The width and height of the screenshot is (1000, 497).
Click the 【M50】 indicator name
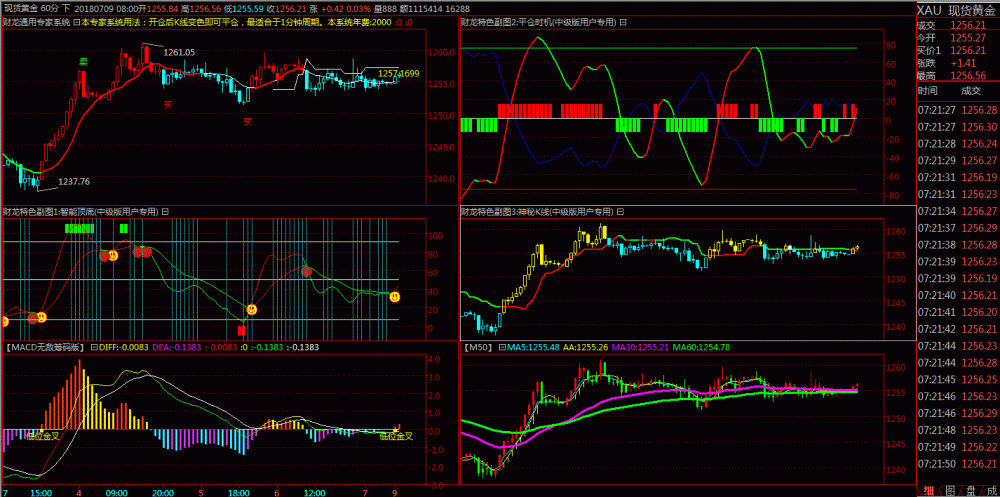[478, 347]
